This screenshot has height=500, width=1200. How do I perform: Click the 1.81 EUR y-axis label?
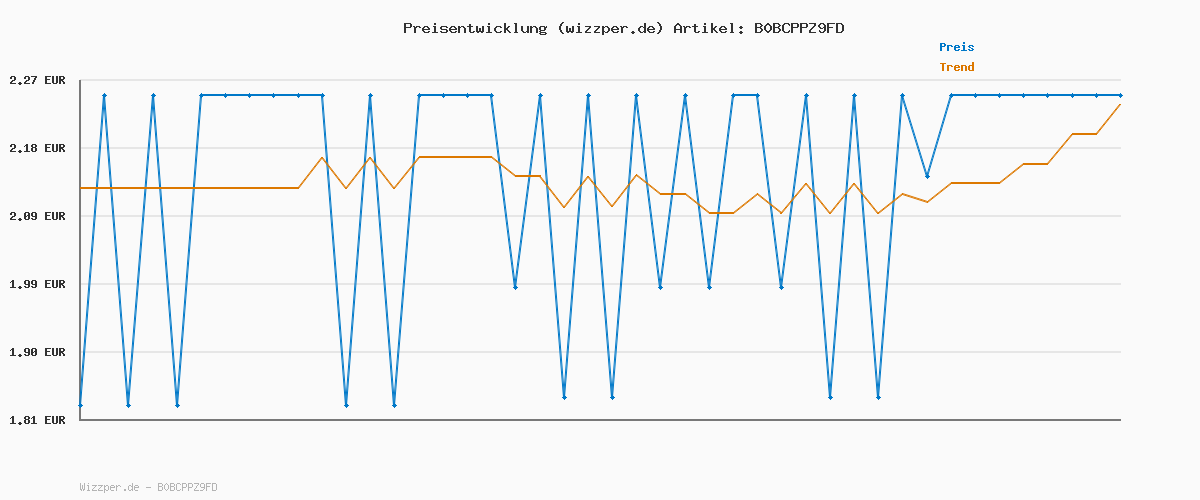coord(37,420)
